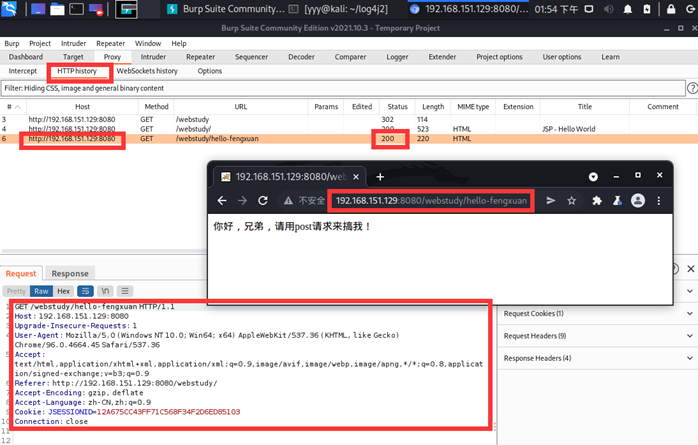Switch to the Logger tab
The width and height of the screenshot is (698, 445).
pos(397,57)
